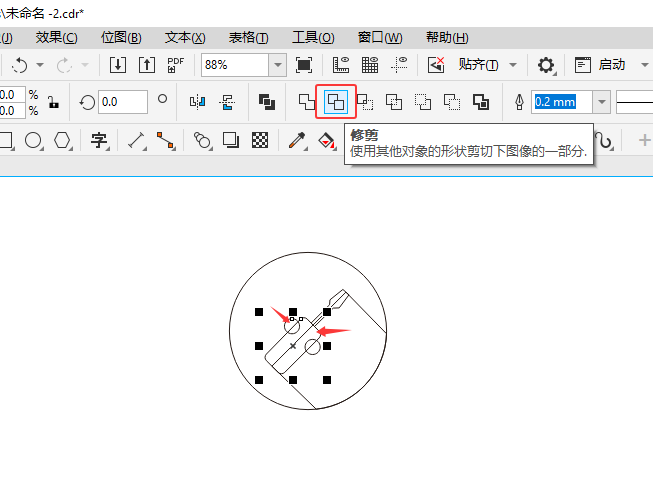Click the weld (合并) shaping icon
Viewport: 653px width, 487px height.
tap(307, 102)
